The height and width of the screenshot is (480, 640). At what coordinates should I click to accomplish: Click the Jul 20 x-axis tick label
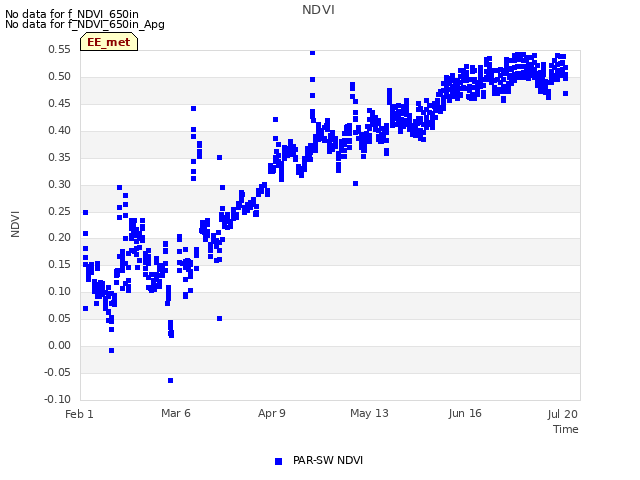(x=562, y=414)
